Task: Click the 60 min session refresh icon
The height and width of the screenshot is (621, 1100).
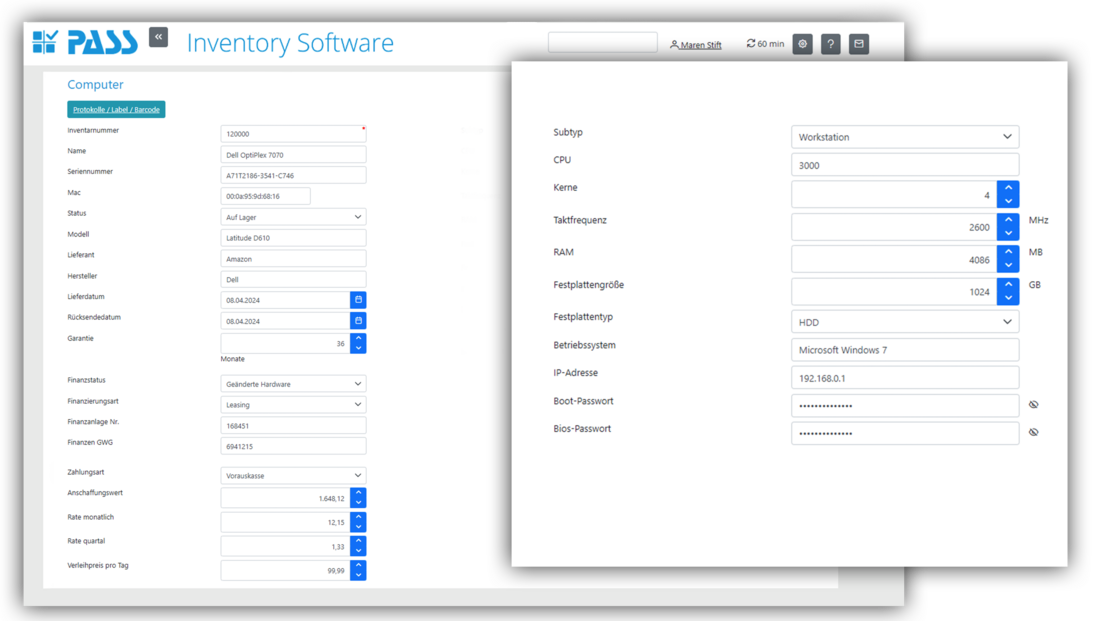Action: 750,43
